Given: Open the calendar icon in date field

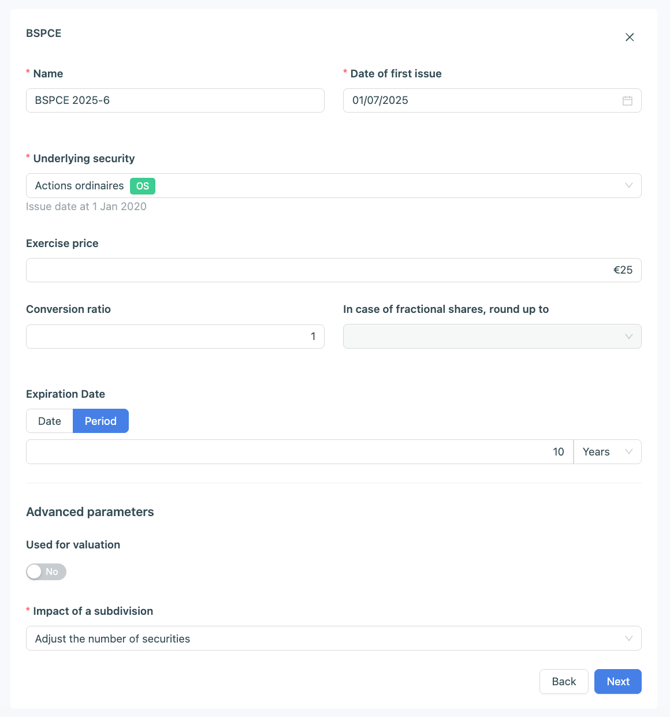Looking at the screenshot, I should [x=627, y=101].
